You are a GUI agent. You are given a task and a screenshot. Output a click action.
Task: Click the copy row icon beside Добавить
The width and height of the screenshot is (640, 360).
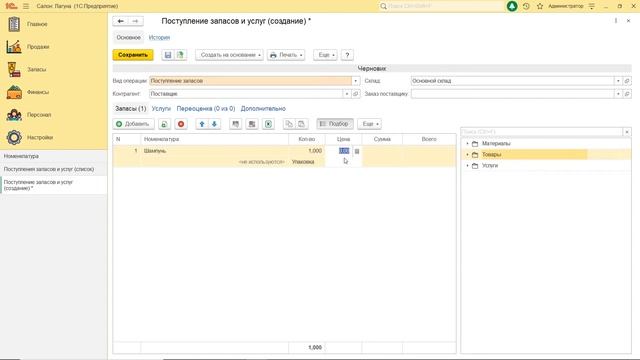tap(164, 124)
